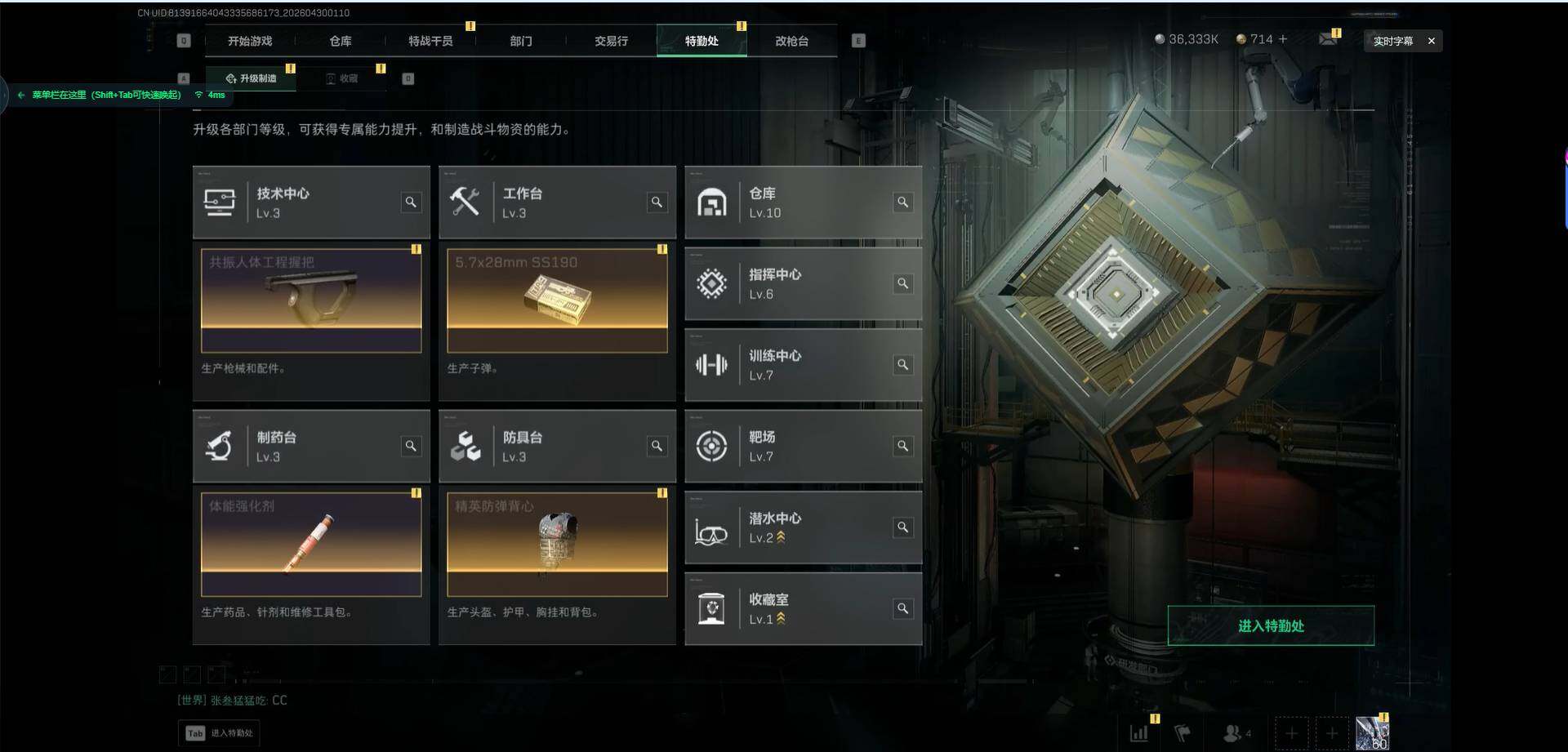Open the 潜水中心 Lv.2 department card
The width and height of the screenshot is (1568, 752).
pyautogui.click(x=804, y=527)
